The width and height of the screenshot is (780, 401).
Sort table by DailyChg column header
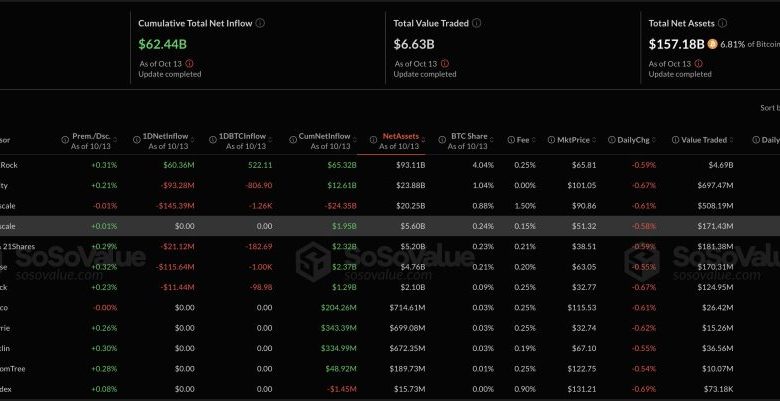tap(637, 139)
